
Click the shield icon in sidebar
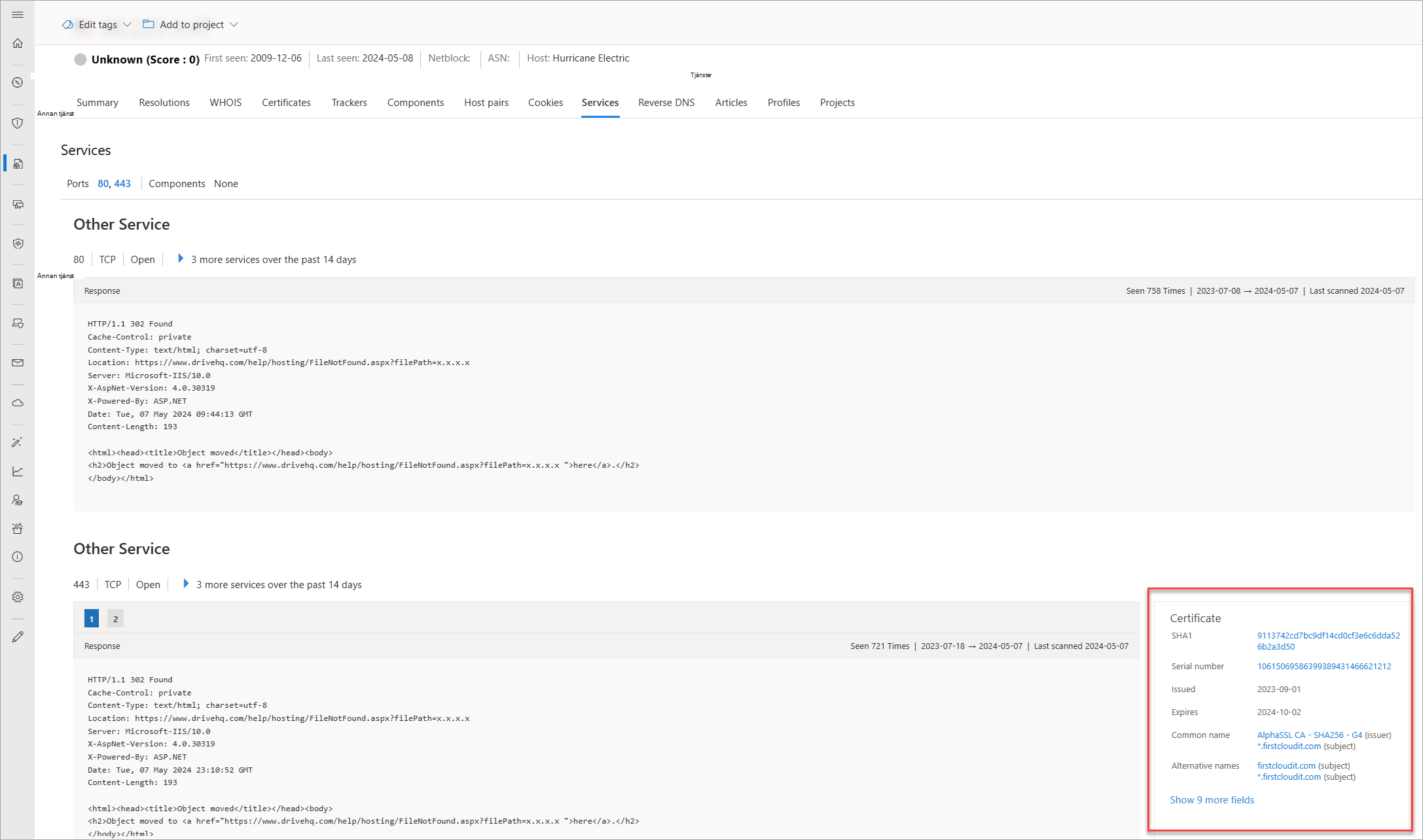coord(18,123)
